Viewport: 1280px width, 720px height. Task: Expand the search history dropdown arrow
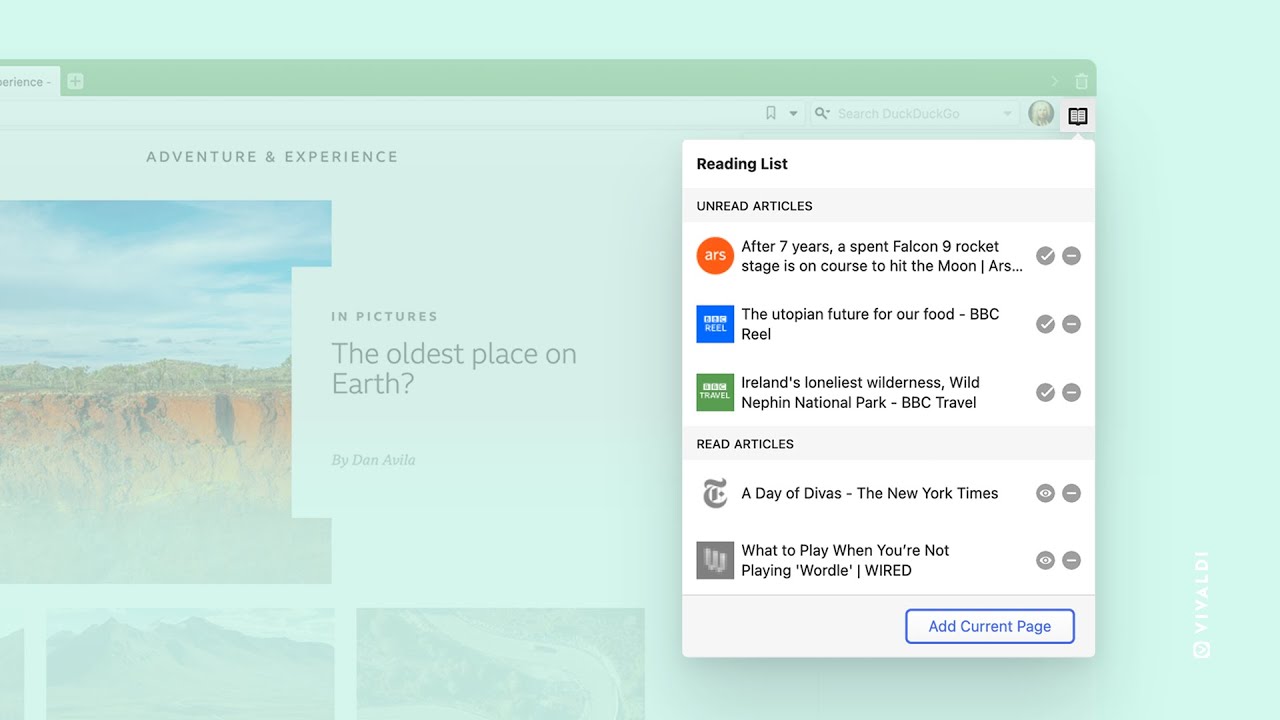click(x=1008, y=114)
